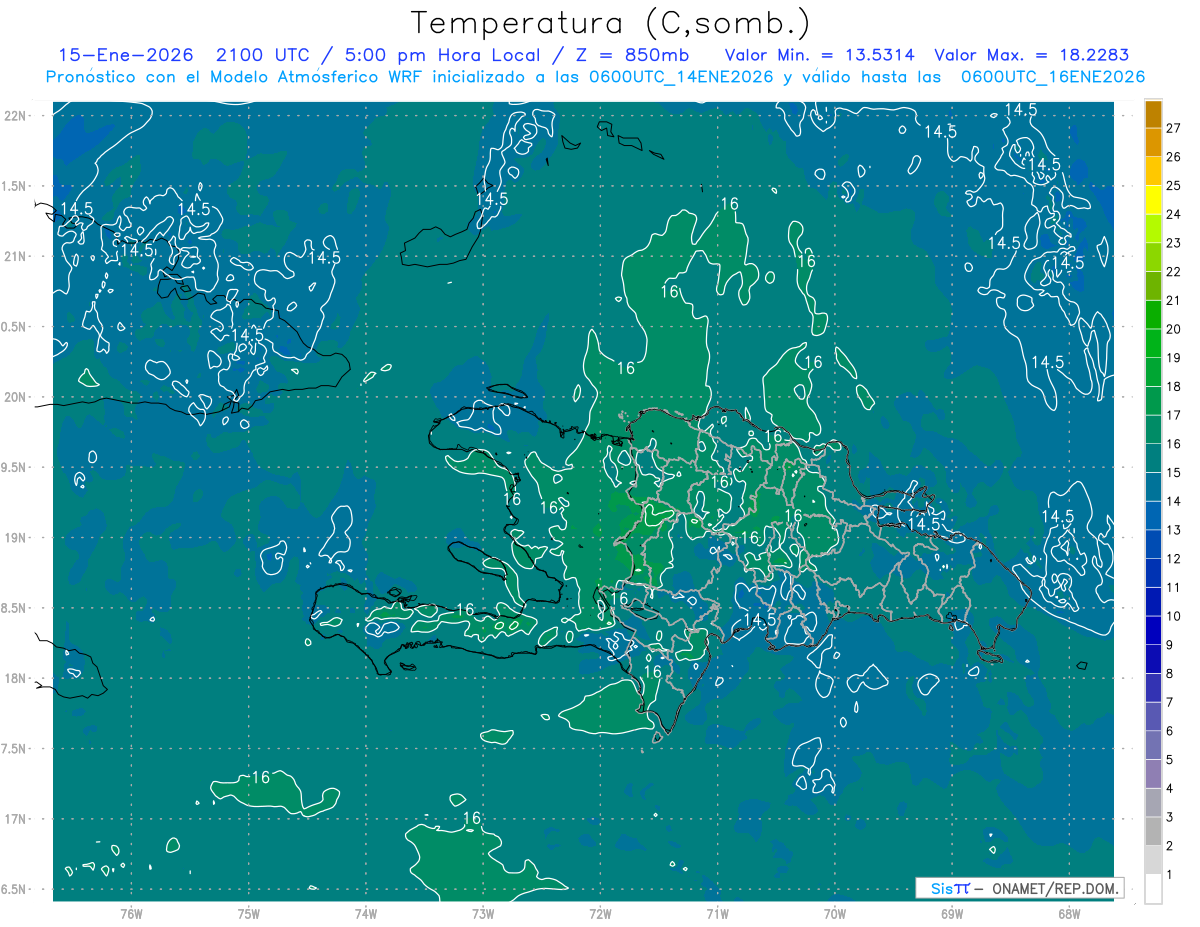Click the white bottom segment of the color scale
This screenshot has width=1200, height=927.
pyautogui.click(x=1153, y=889)
